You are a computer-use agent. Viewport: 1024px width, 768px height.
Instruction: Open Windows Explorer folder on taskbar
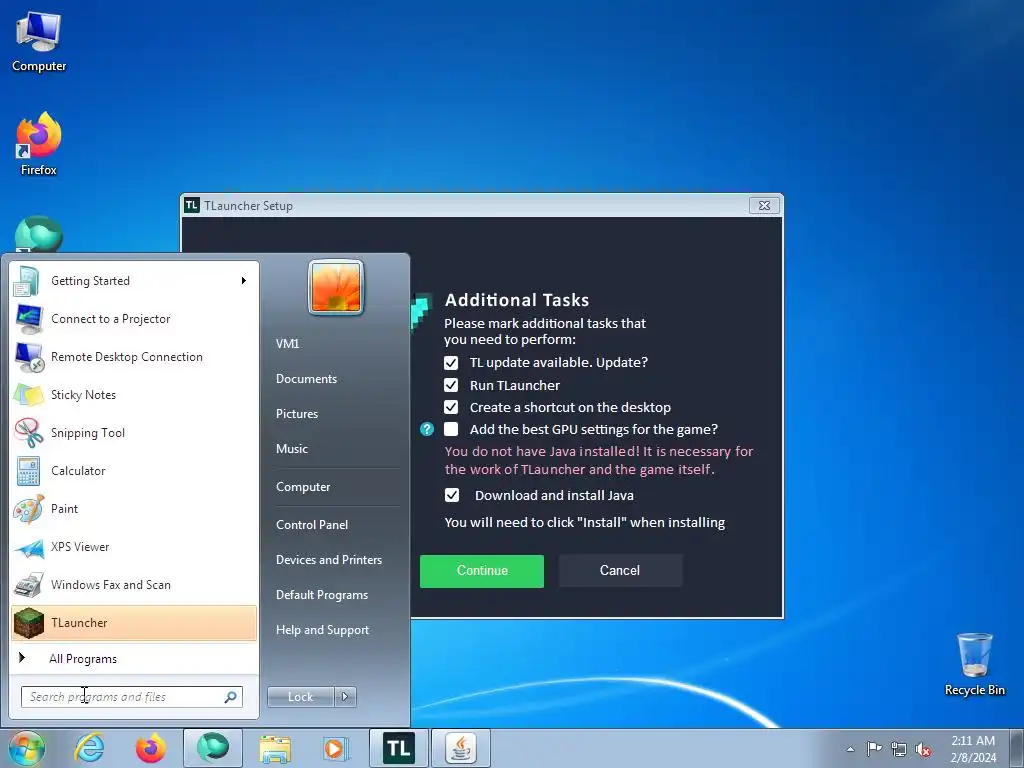tap(275, 748)
